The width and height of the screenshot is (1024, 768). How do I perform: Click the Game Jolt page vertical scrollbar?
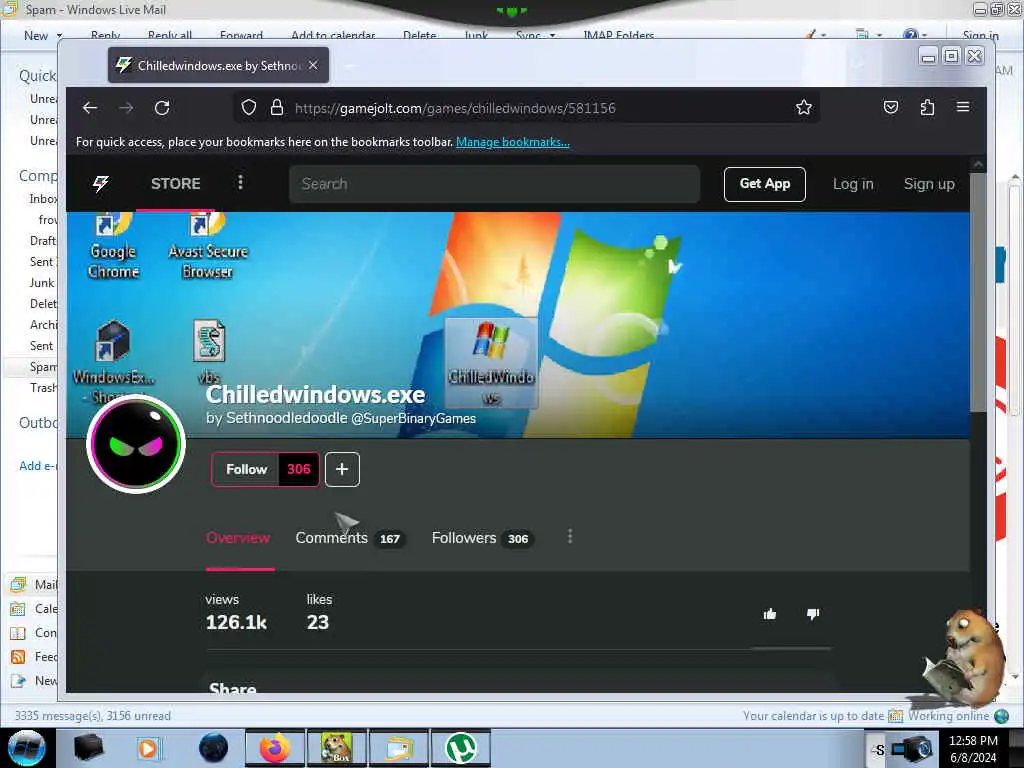978,294
